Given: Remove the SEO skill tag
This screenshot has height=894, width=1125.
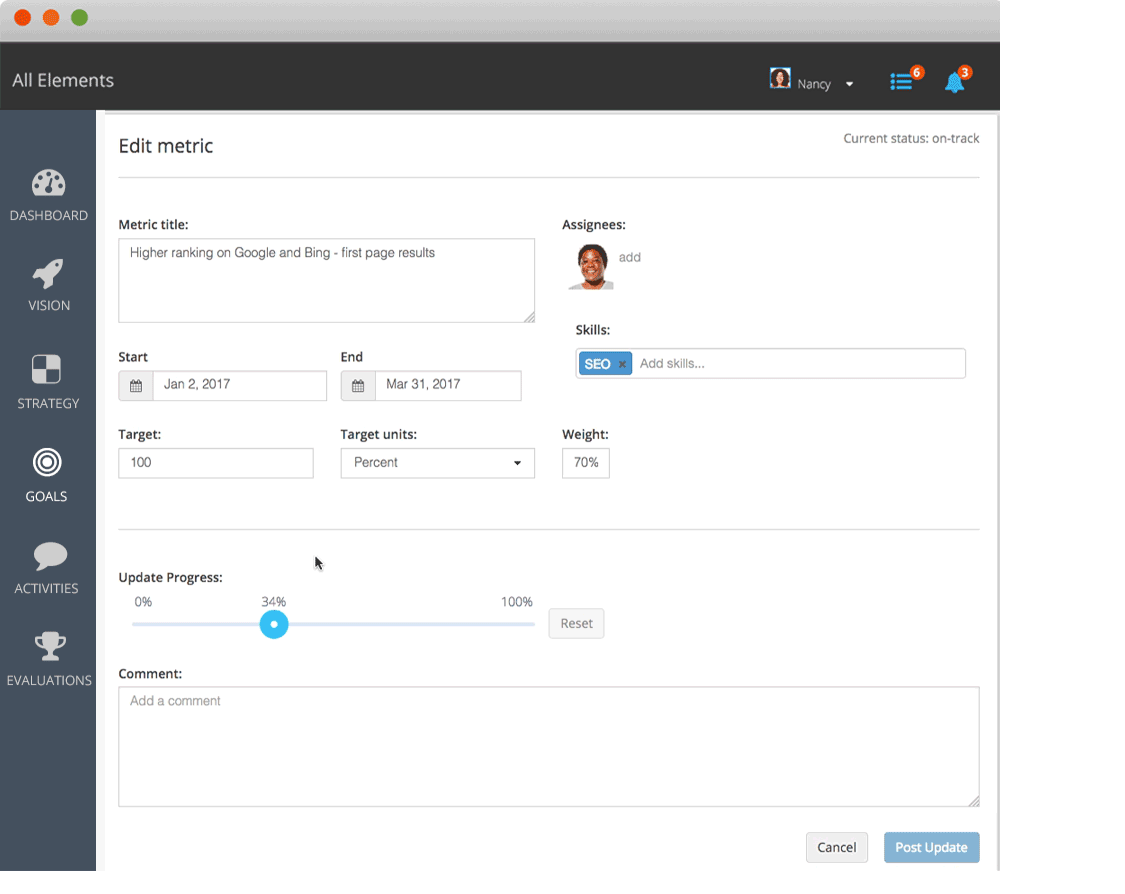Looking at the screenshot, I should click(622, 364).
